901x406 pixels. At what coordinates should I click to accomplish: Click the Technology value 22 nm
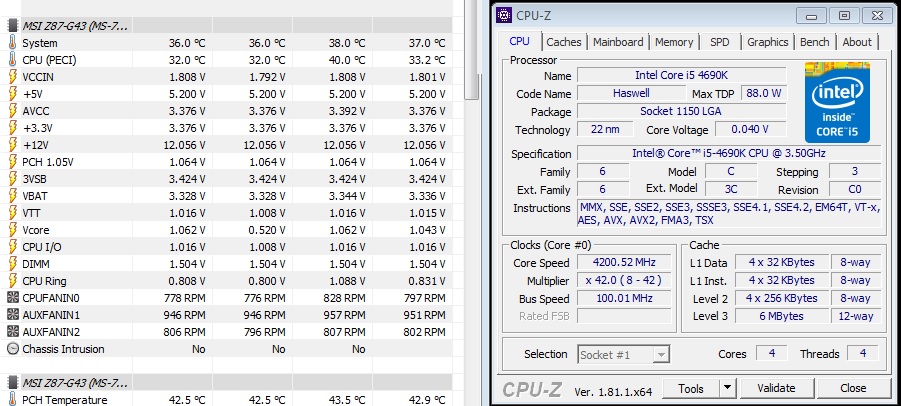(605, 129)
